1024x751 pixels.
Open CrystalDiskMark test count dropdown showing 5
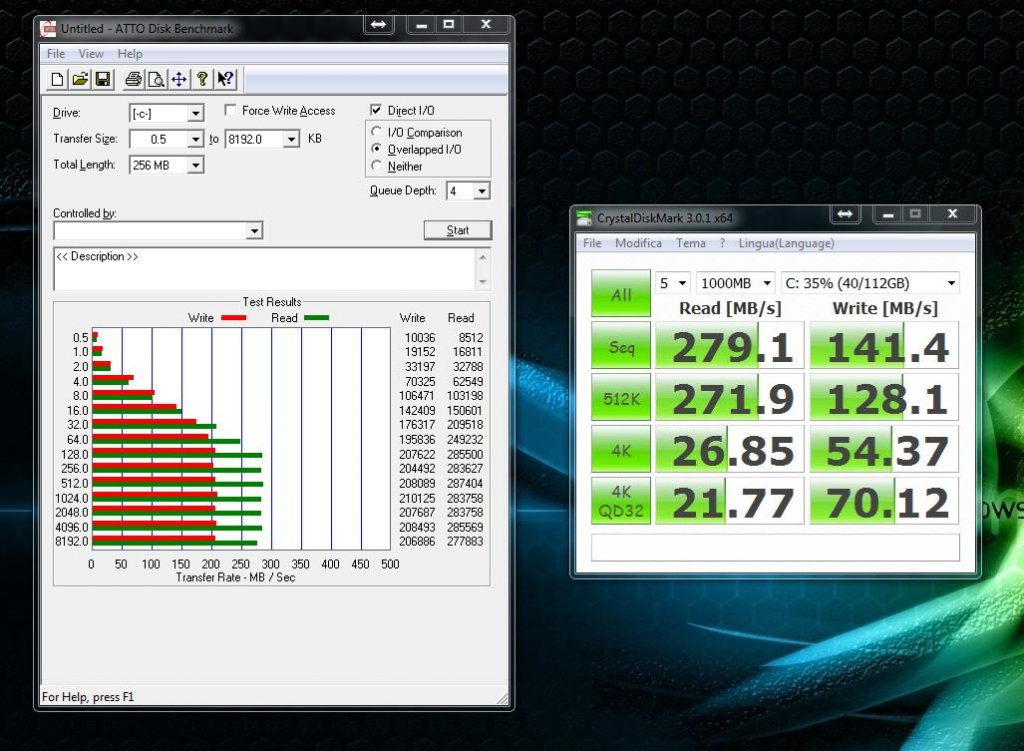tap(673, 283)
